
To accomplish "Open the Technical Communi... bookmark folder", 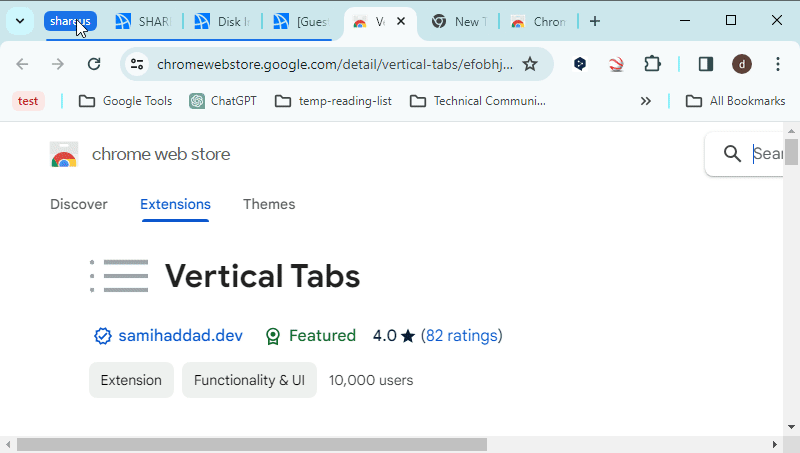I will coord(478,101).
